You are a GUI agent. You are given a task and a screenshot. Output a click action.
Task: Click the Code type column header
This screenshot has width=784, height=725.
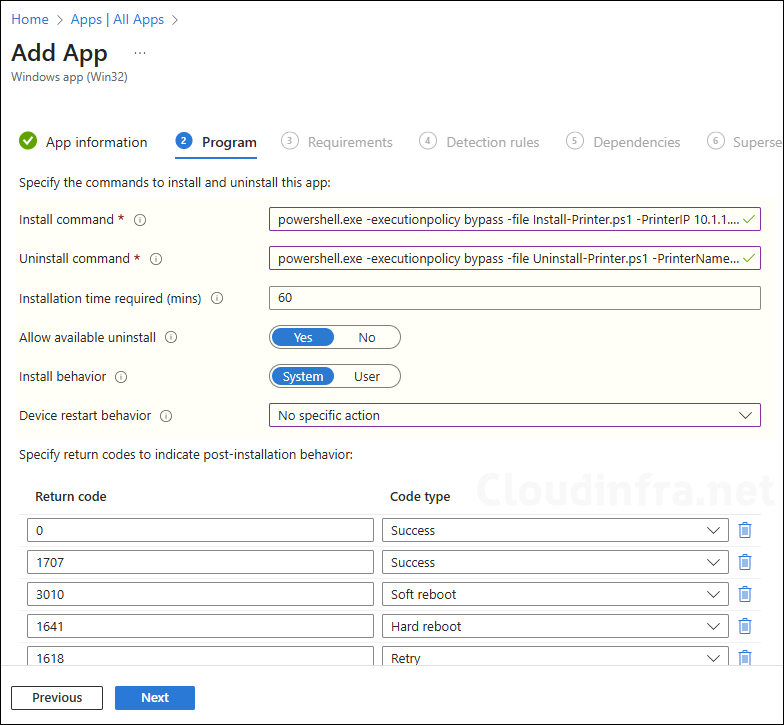[x=420, y=496]
